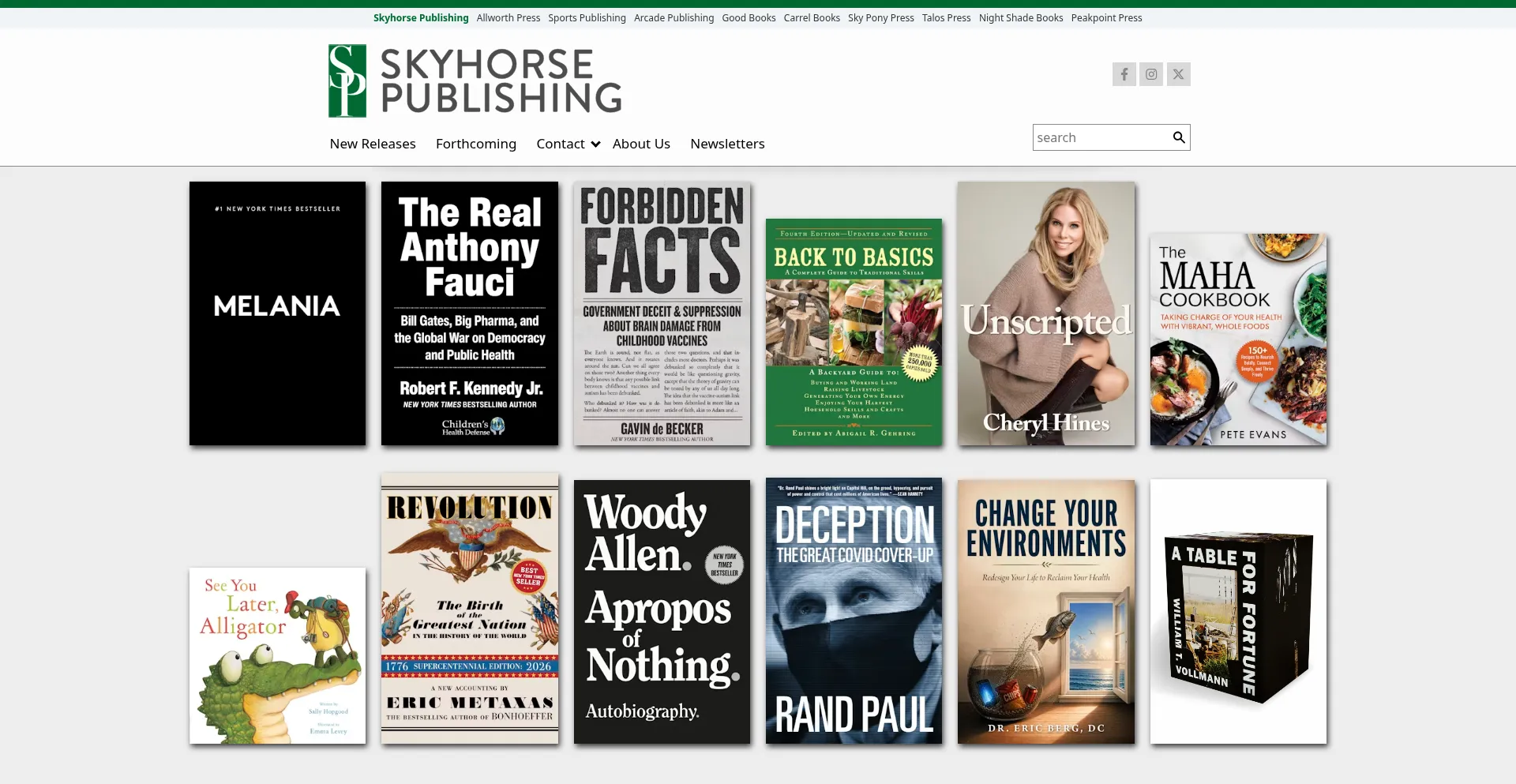1516x784 pixels.
Task: Open New Releases menu item
Action: click(x=373, y=144)
